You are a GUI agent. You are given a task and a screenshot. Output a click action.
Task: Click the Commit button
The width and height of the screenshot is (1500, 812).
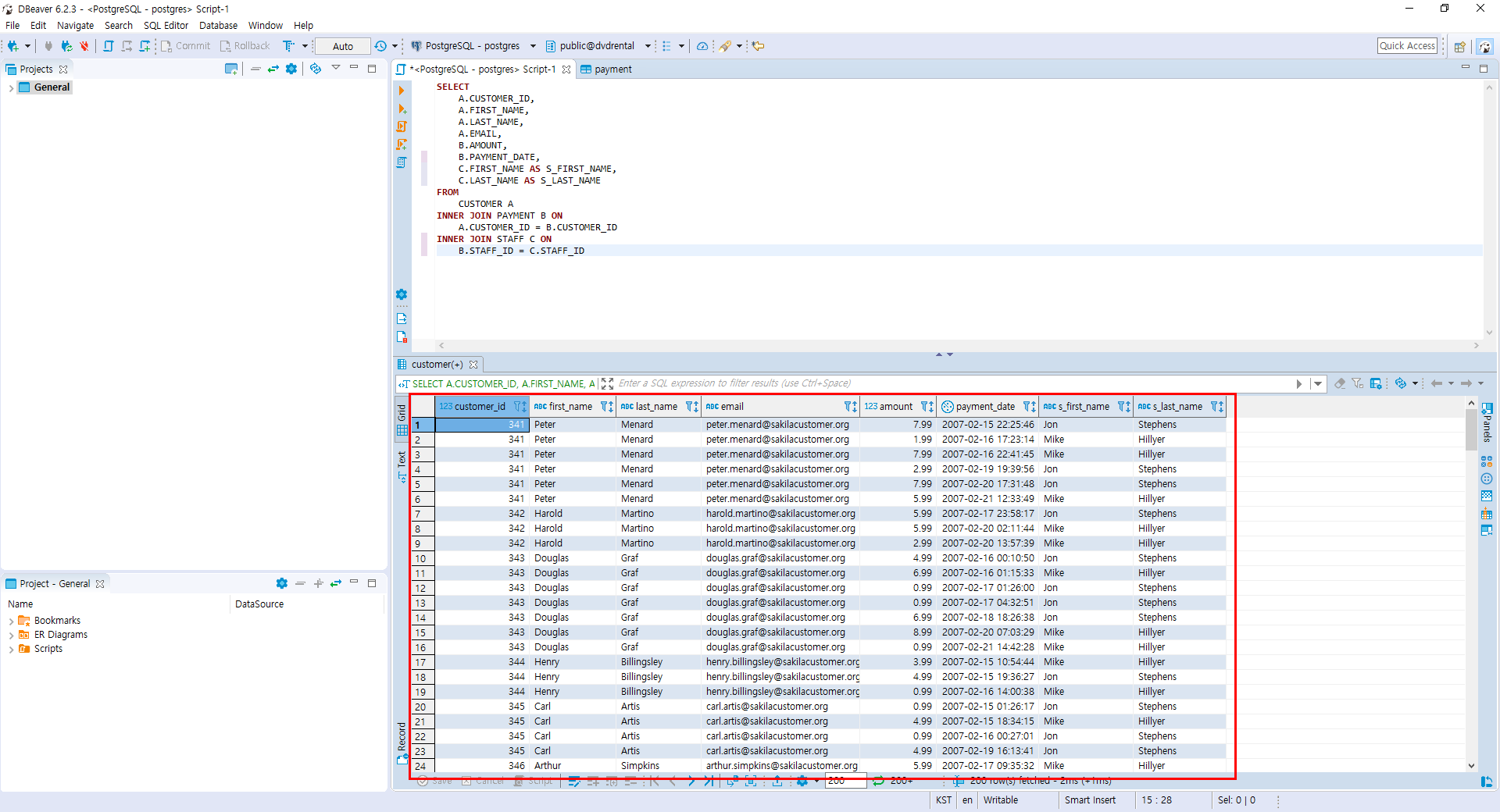pos(186,46)
